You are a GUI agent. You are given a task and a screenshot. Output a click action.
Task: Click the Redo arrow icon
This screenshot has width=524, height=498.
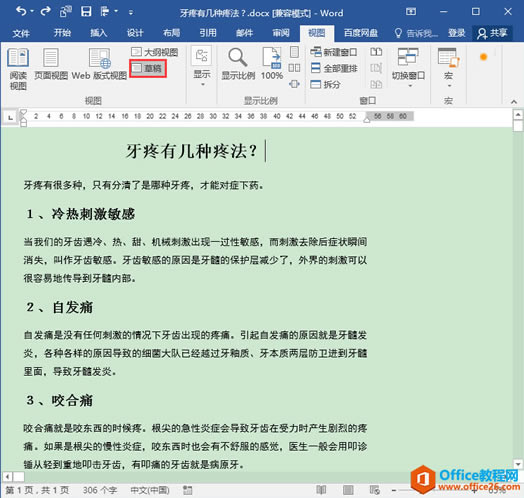tap(45, 12)
